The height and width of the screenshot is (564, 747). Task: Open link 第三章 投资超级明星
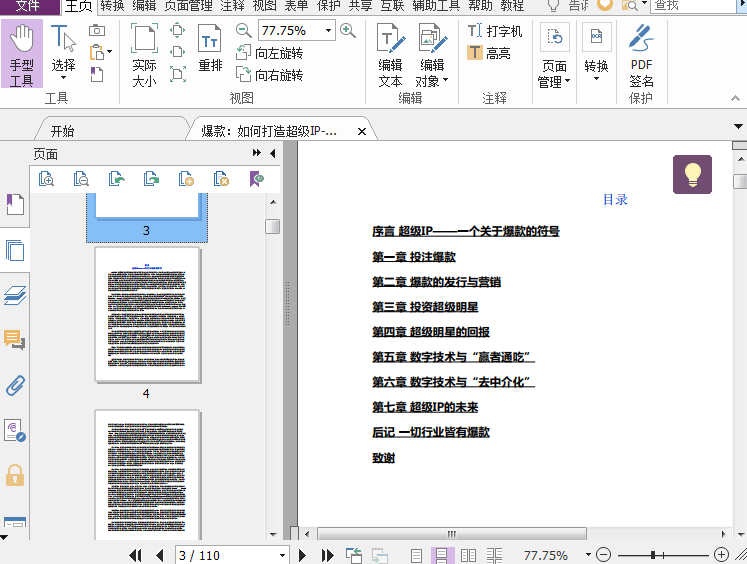(x=425, y=307)
